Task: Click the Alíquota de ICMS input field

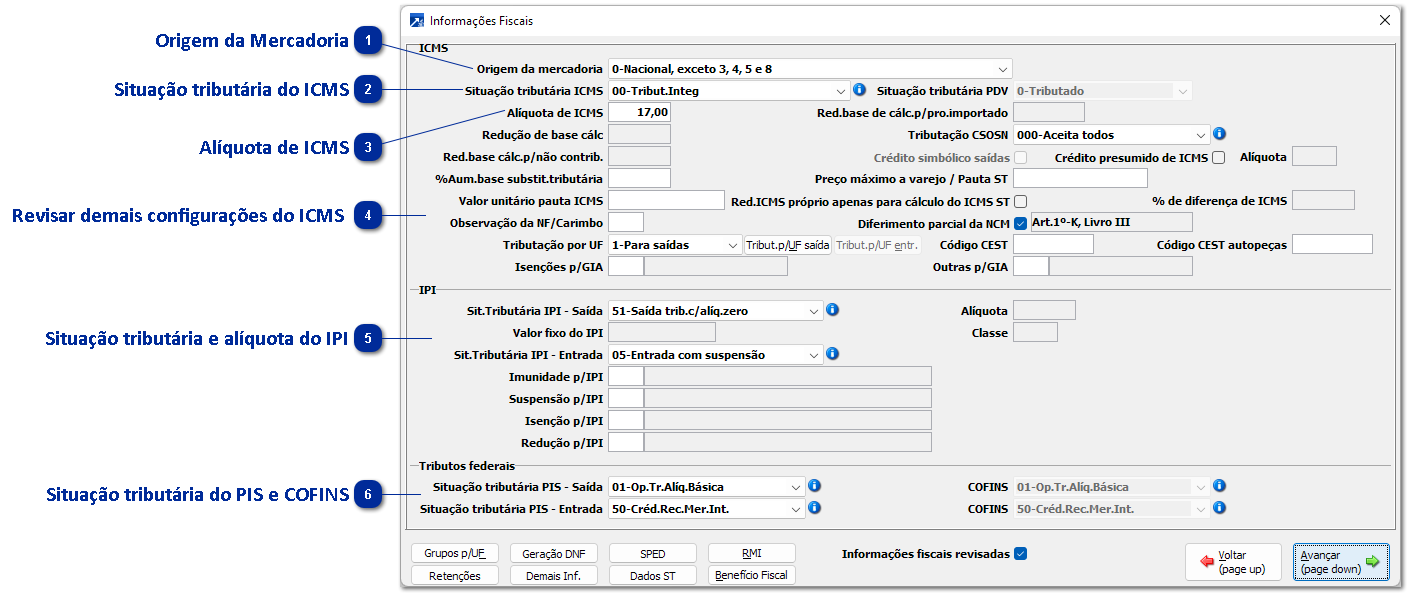Action: click(x=639, y=112)
